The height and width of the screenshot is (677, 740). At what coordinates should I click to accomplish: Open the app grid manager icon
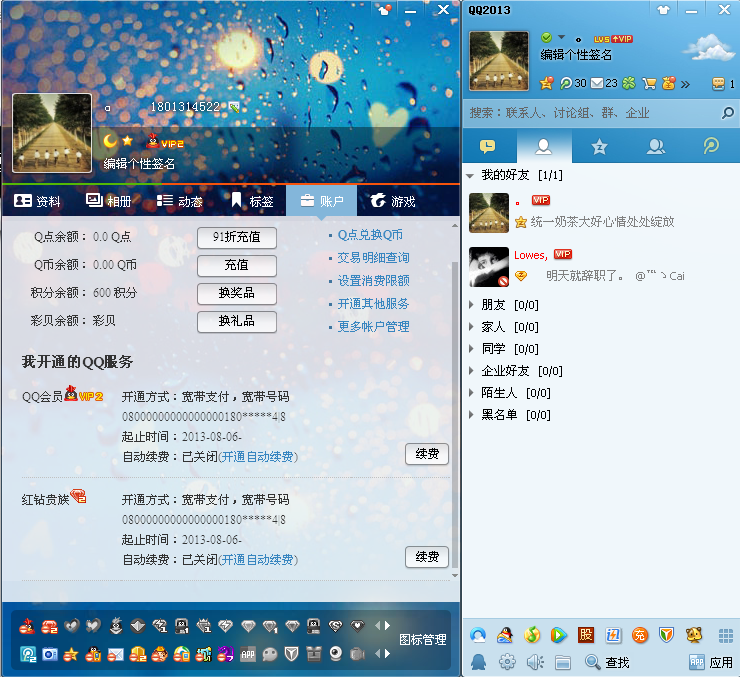tap(725, 635)
